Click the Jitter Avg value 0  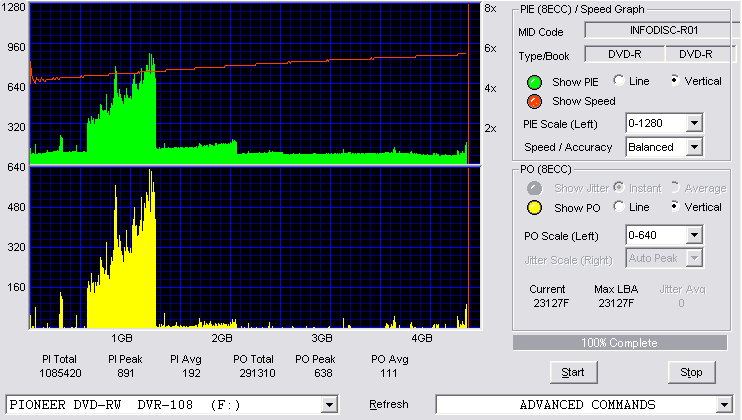pos(681,303)
